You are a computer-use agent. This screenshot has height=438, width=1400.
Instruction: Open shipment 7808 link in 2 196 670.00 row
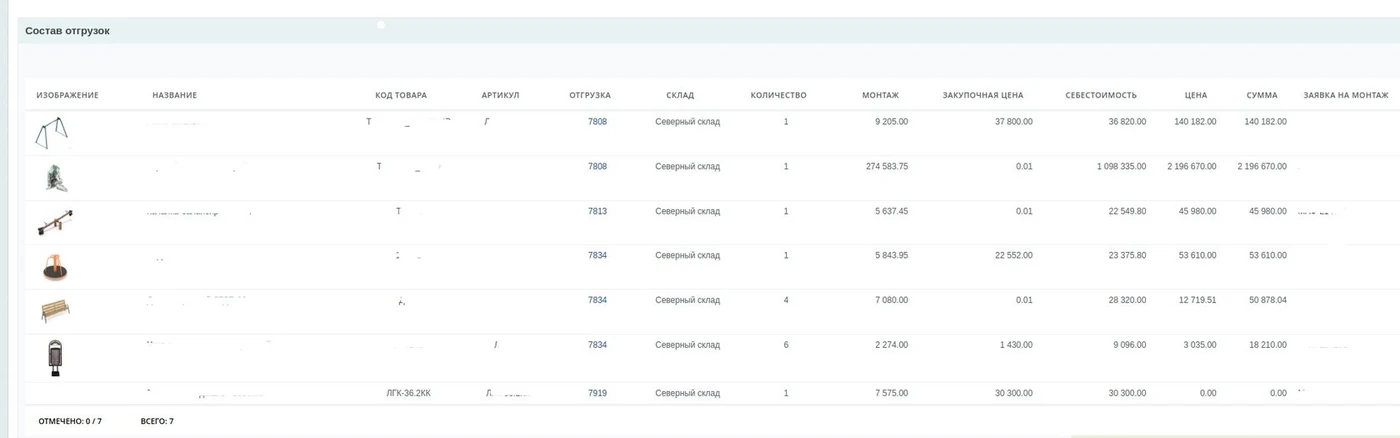coord(597,167)
